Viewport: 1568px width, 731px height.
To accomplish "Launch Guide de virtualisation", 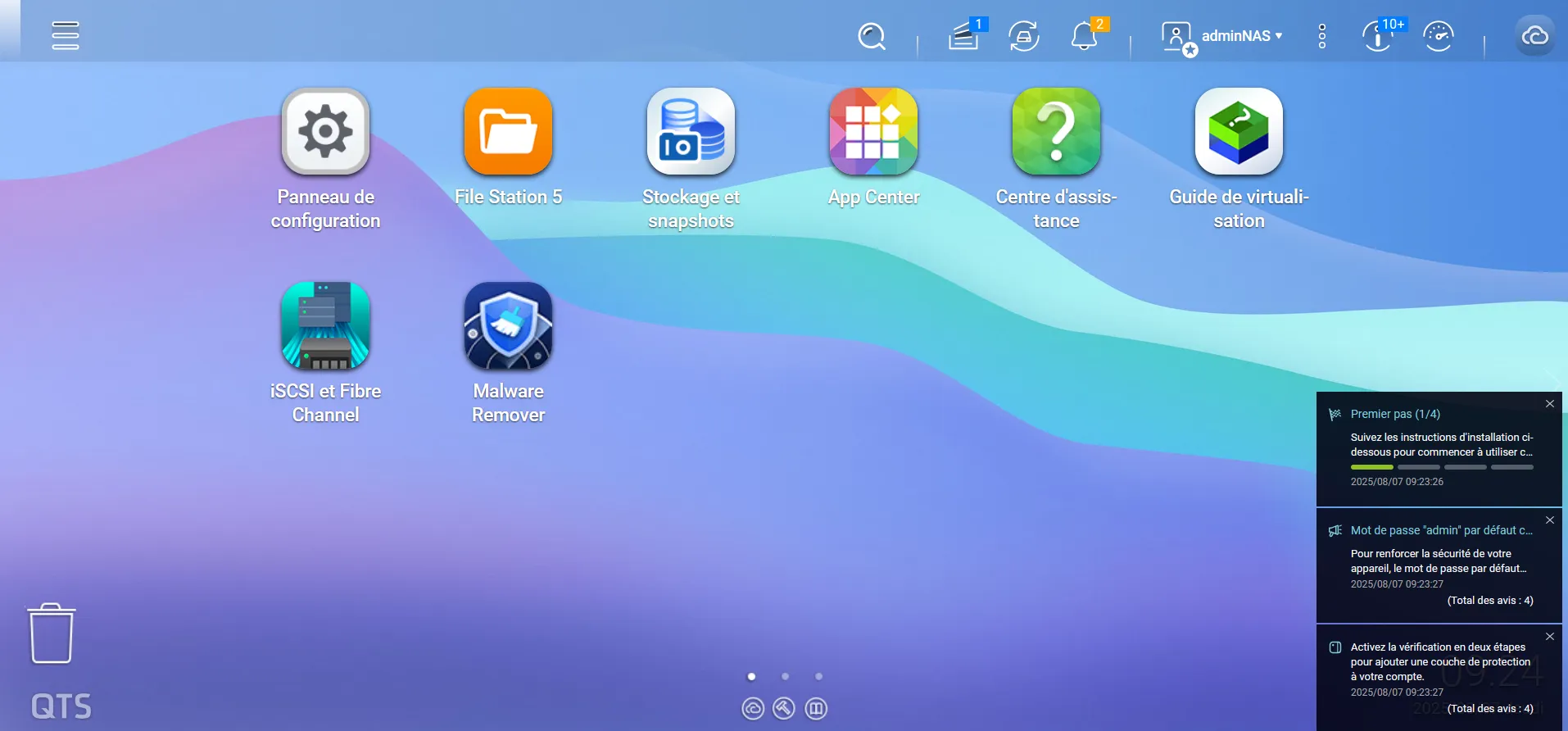I will coord(1239,132).
